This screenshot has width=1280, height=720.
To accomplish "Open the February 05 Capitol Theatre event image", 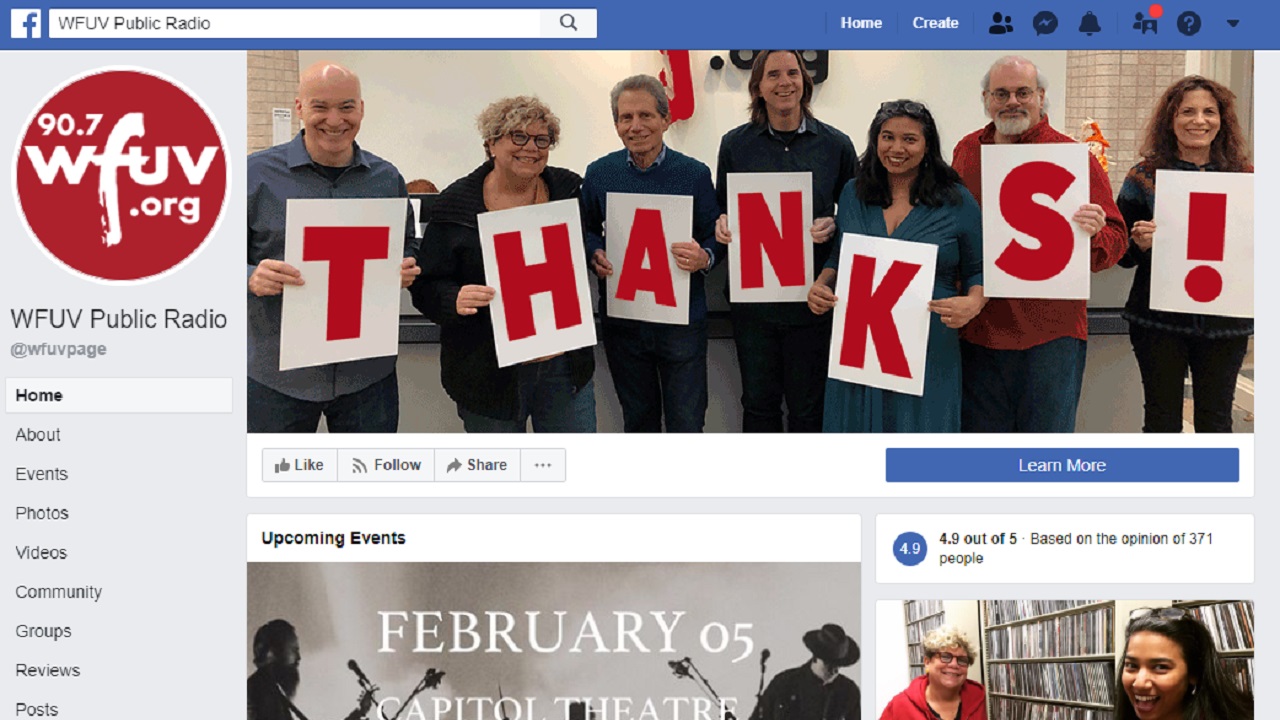I will click(x=554, y=641).
